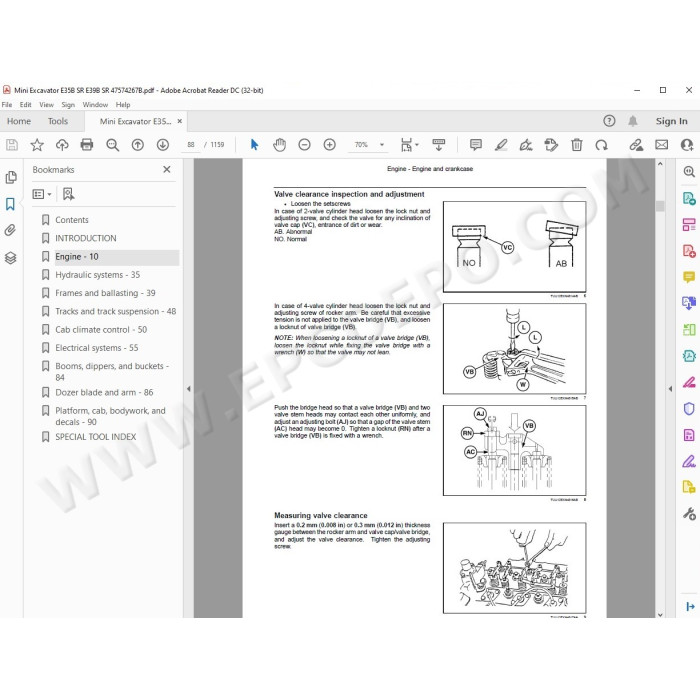The height and width of the screenshot is (700, 700).
Task: Click the delete trash icon
Action: point(576,145)
